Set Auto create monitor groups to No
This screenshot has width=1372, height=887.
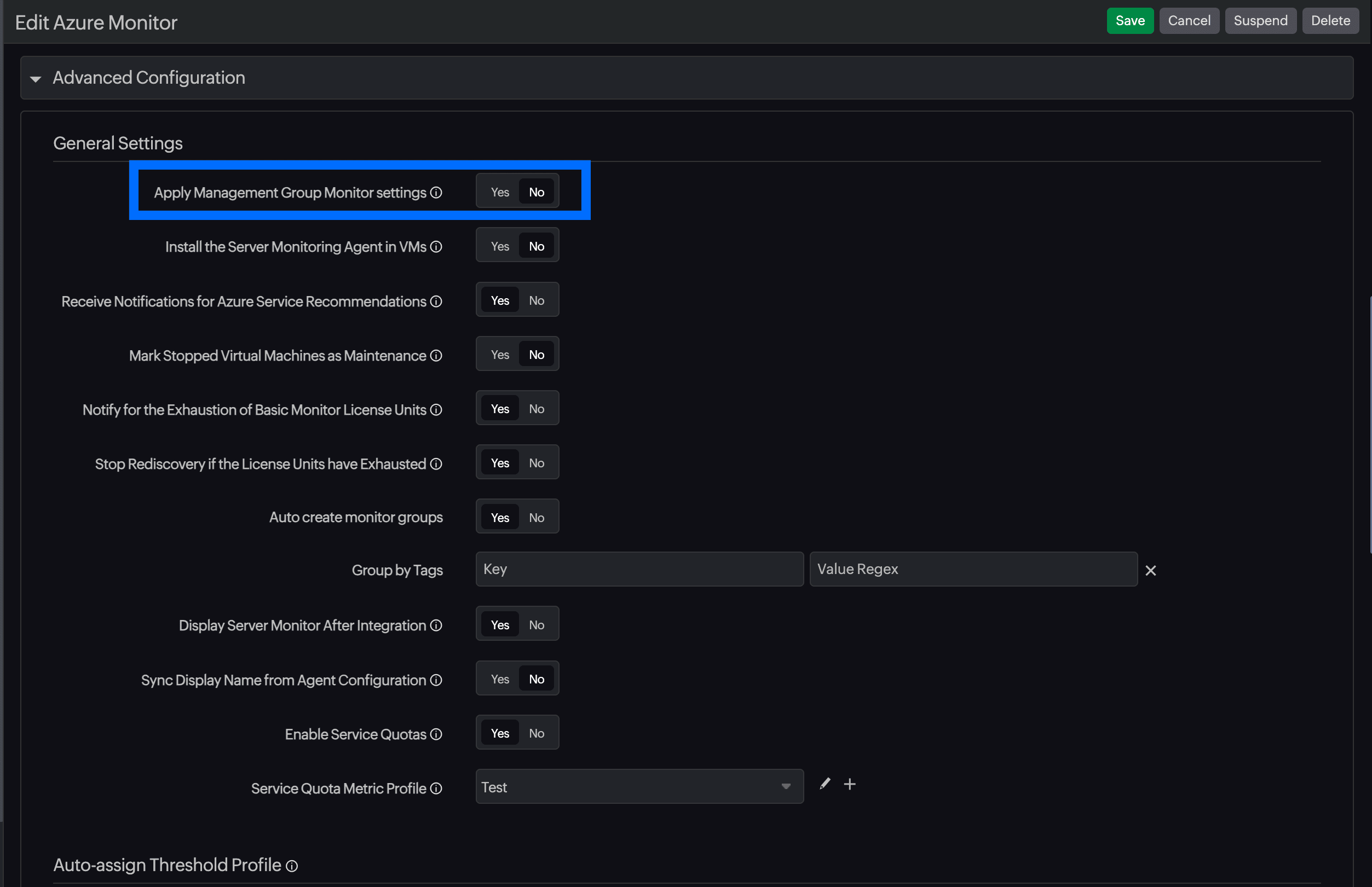(536, 517)
